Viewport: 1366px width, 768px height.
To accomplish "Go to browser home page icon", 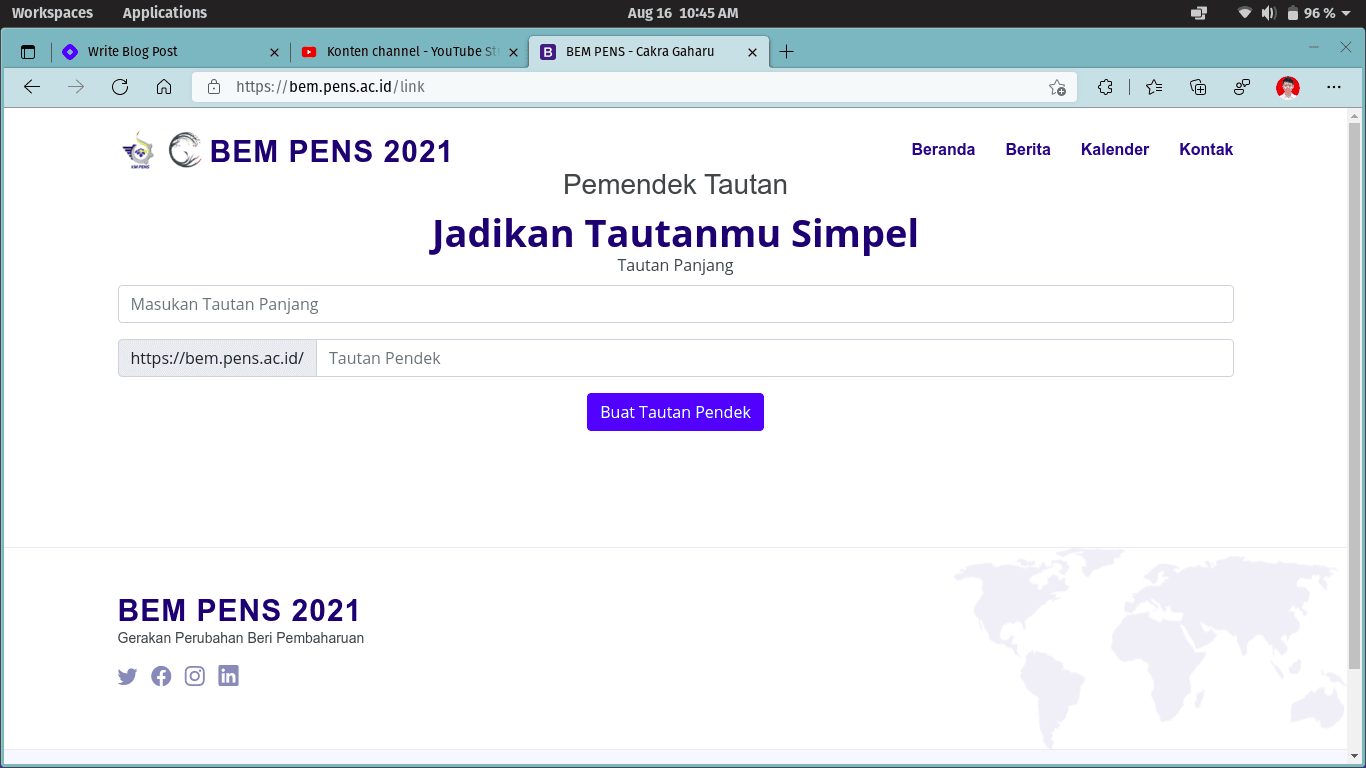I will [x=164, y=87].
